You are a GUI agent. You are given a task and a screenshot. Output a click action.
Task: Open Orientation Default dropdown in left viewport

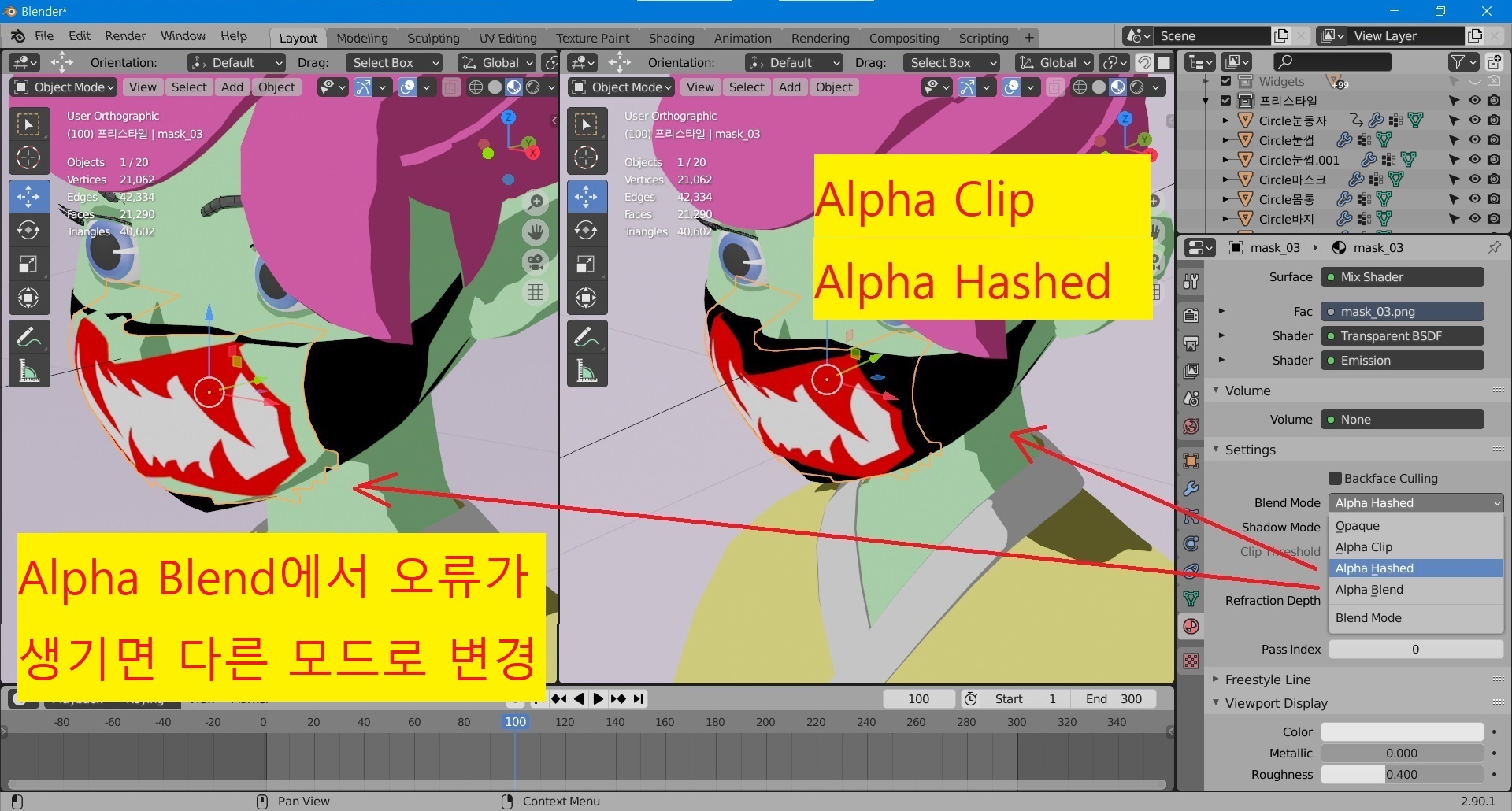point(236,63)
